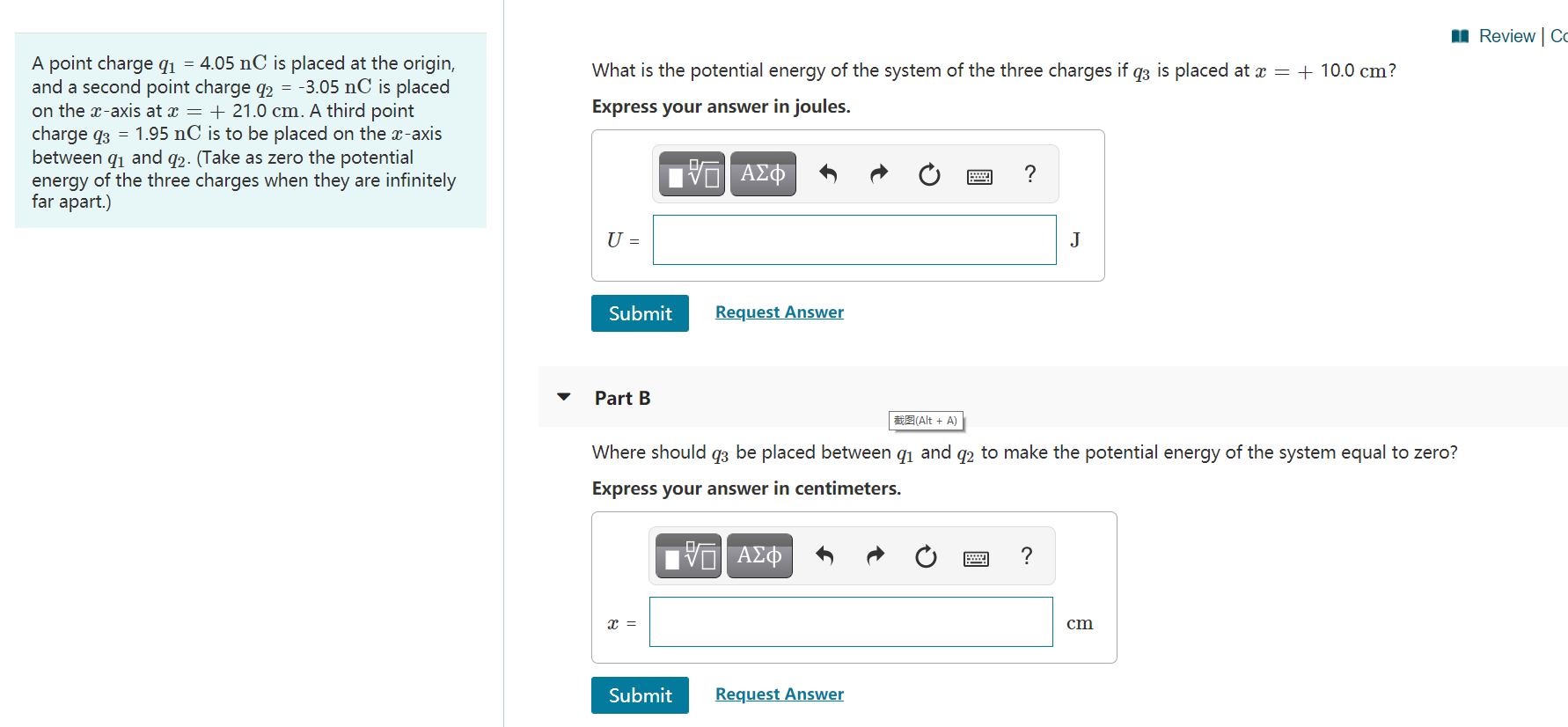Open the ΑΣΦ Greek symbols palette in Part B
This screenshot has width=1568, height=727.
click(758, 555)
